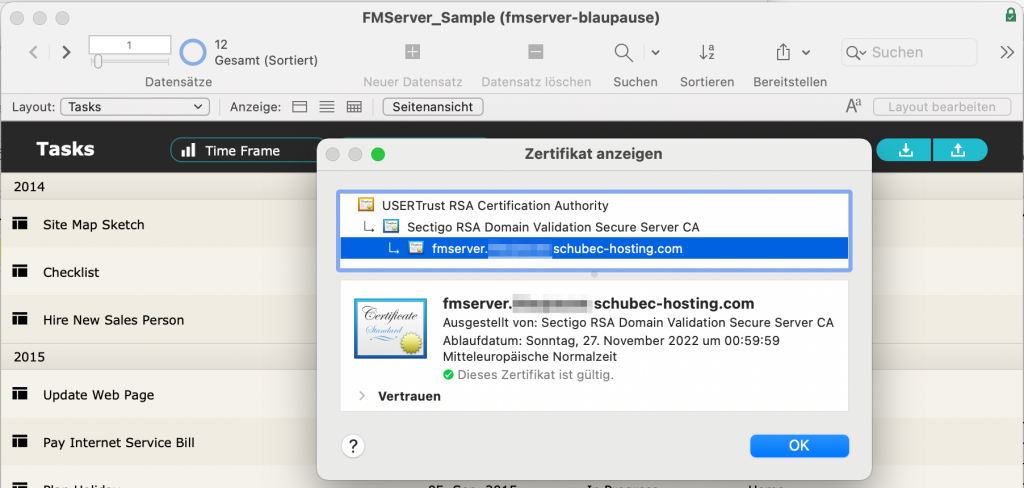Select the fmserver schubec-hosting.com certificate row
1024x488 pixels.
[x=594, y=248]
